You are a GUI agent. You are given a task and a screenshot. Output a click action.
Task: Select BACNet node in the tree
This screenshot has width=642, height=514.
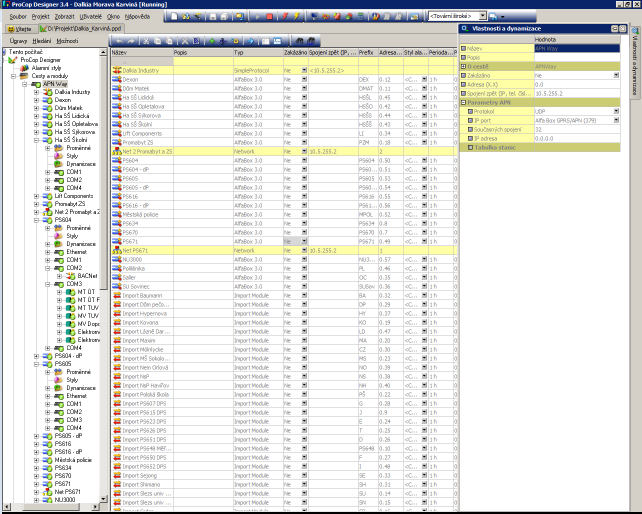(x=87, y=276)
